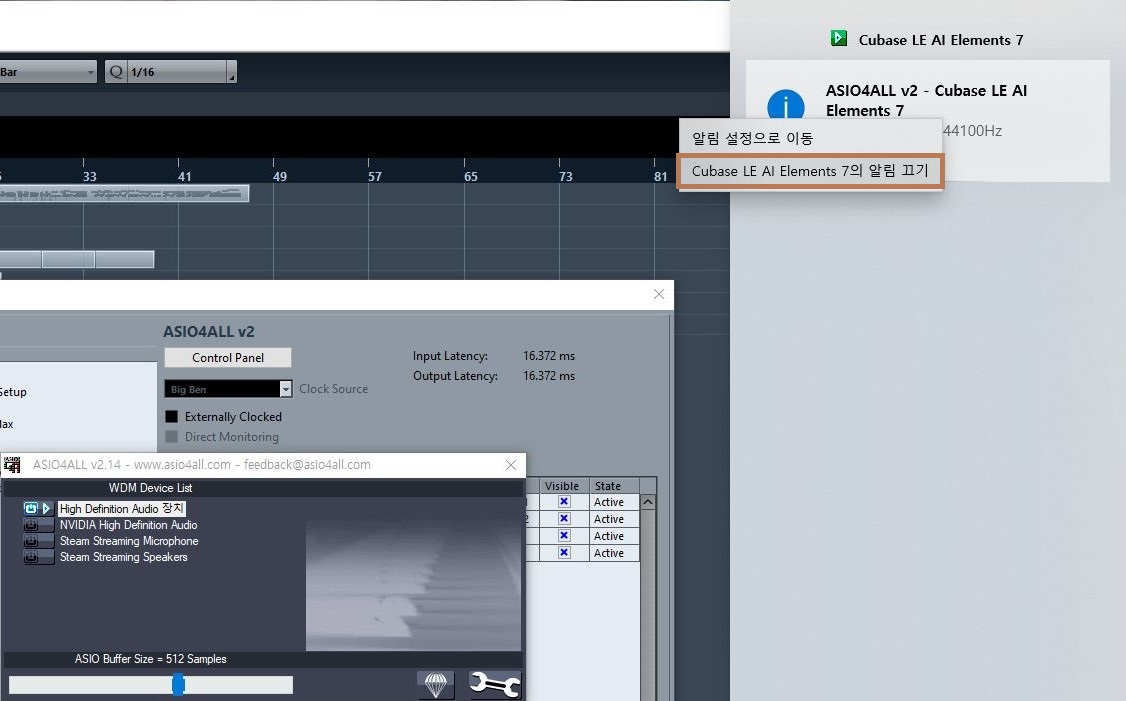
Task: Toggle Visible checkbox in third port row
Action: click(564, 536)
